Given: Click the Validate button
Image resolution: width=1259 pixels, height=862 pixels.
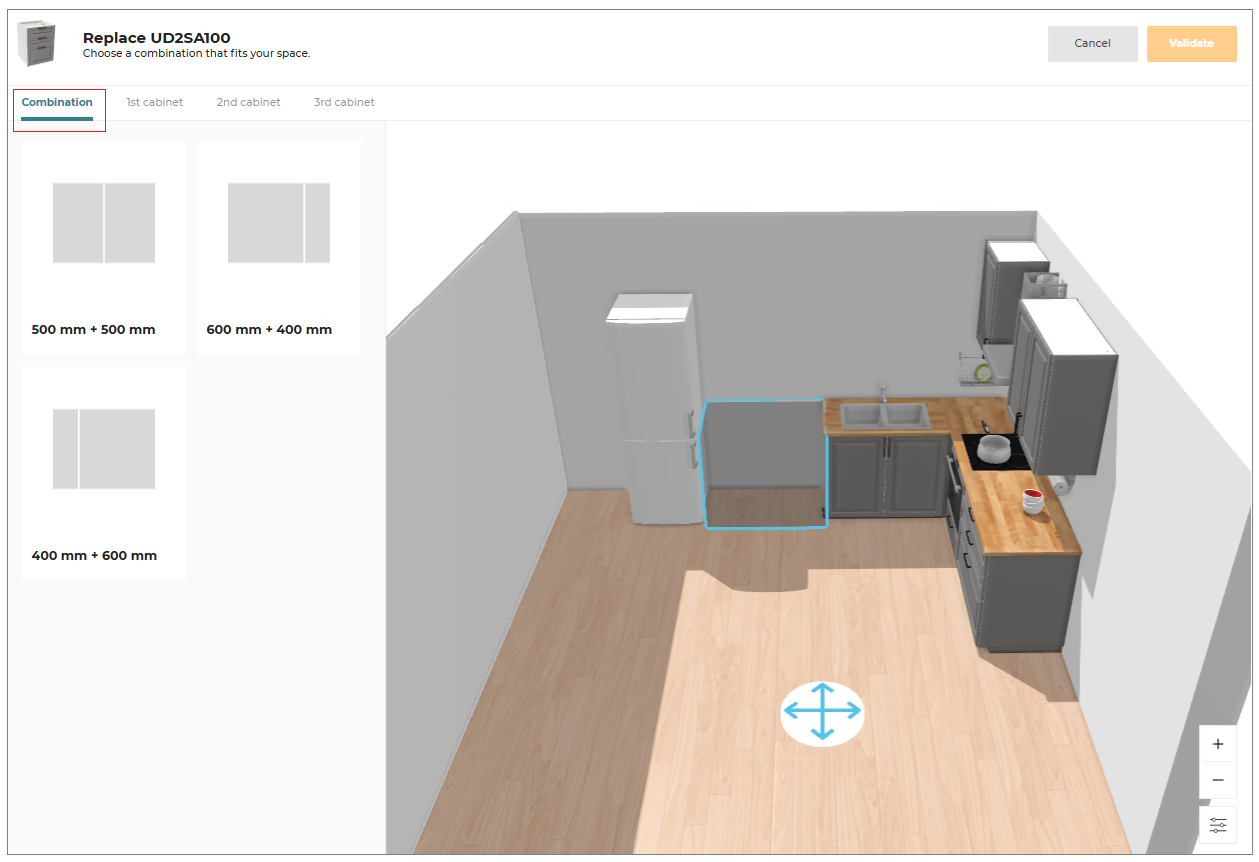Looking at the screenshot, I should [1191, 44].
